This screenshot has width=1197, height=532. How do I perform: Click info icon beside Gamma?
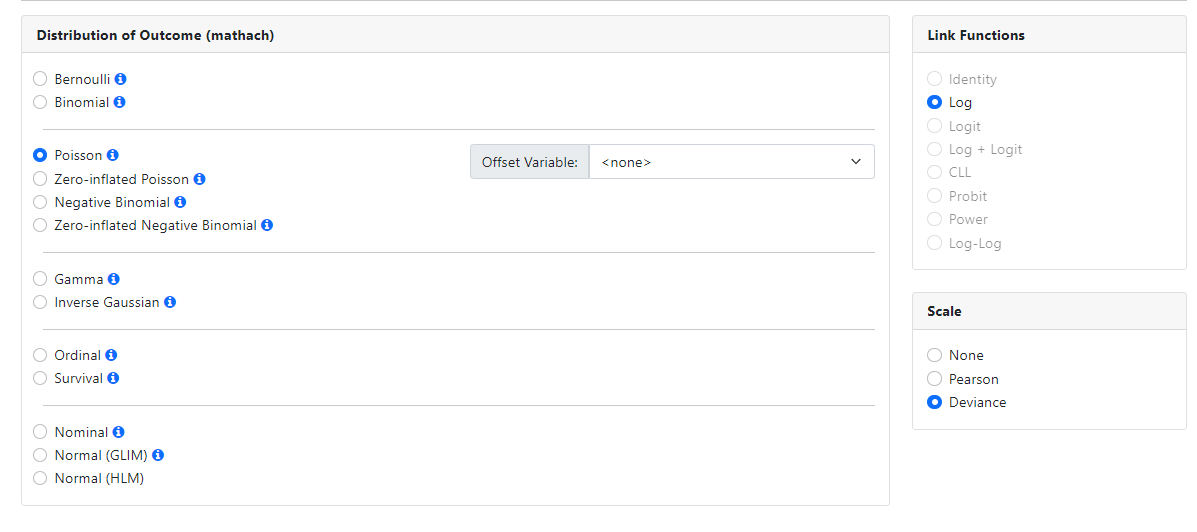pyautogui.click(x=114, y=279)
